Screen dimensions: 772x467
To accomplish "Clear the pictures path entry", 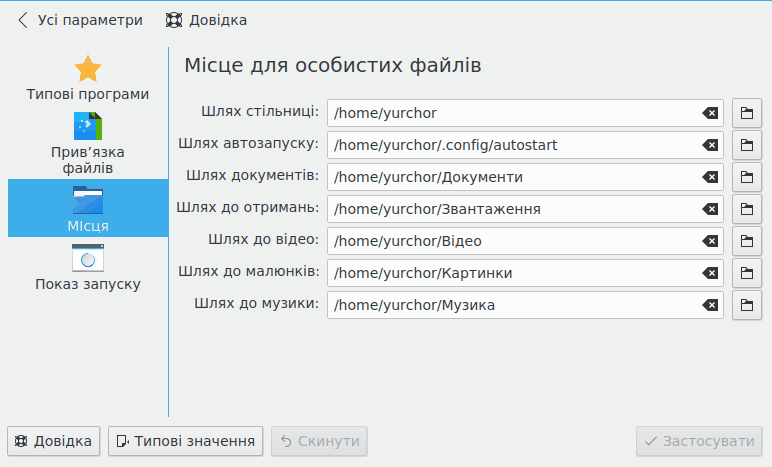I will click(x=710, y=273).
